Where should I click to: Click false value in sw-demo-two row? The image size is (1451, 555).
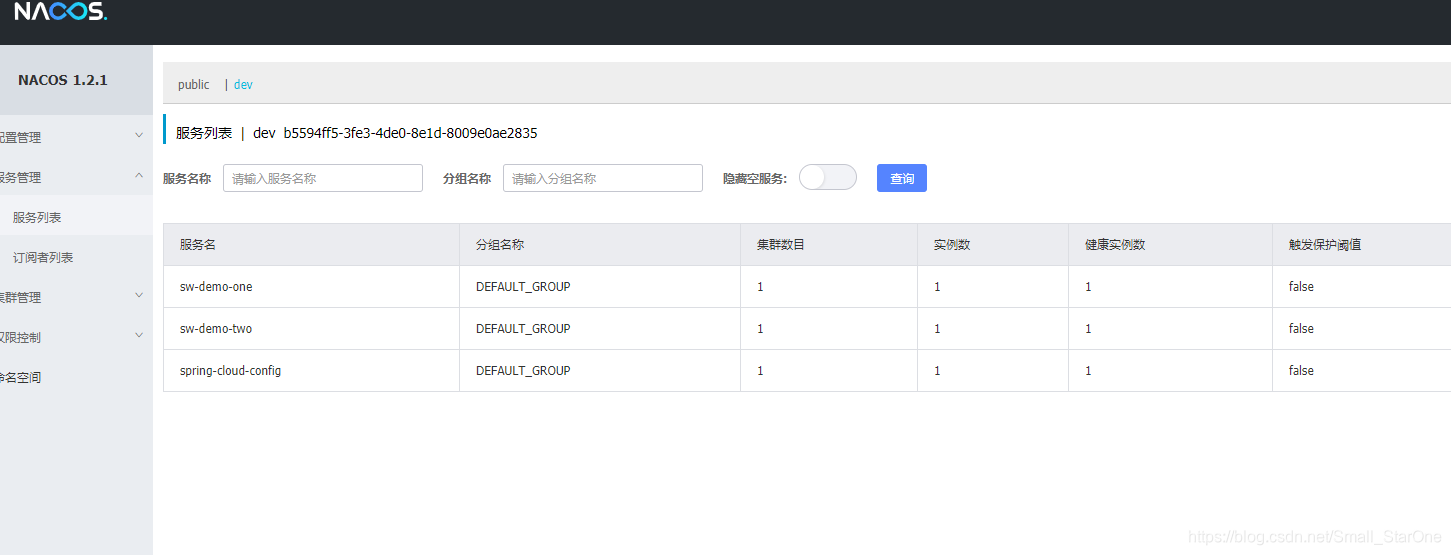[x=1301, y=329]
